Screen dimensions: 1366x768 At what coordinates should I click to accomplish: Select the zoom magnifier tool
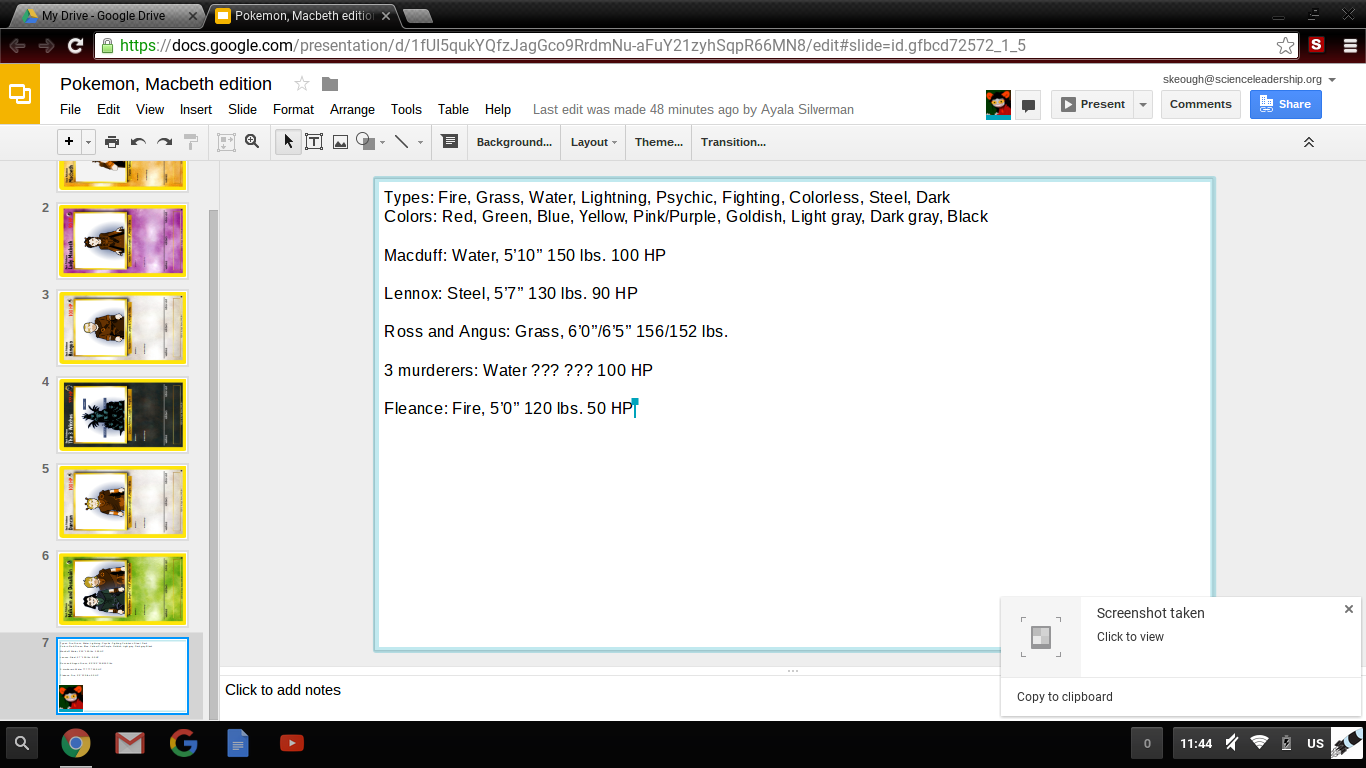pyautogui.click(x=252, y=142)
